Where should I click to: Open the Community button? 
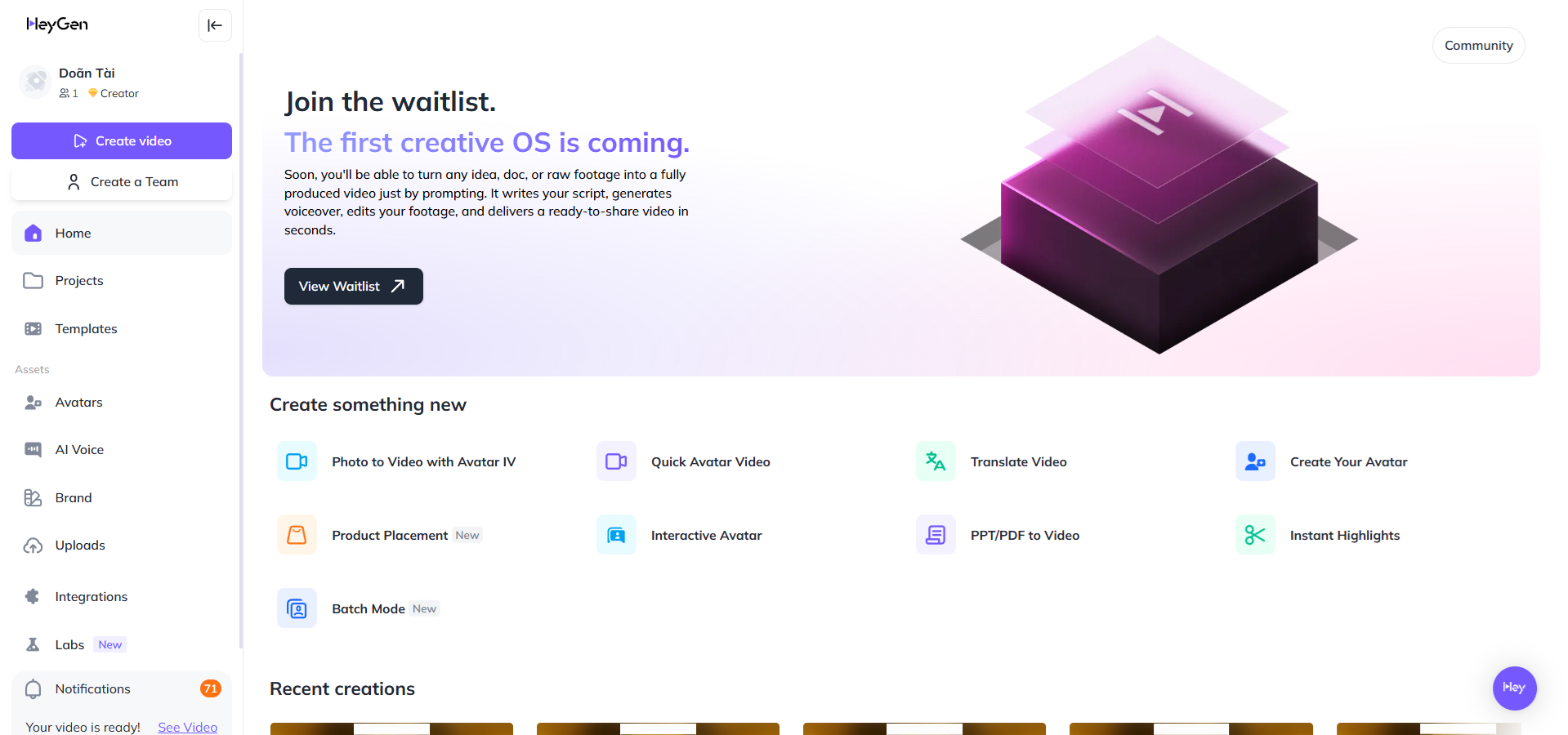click(1478, 46)
